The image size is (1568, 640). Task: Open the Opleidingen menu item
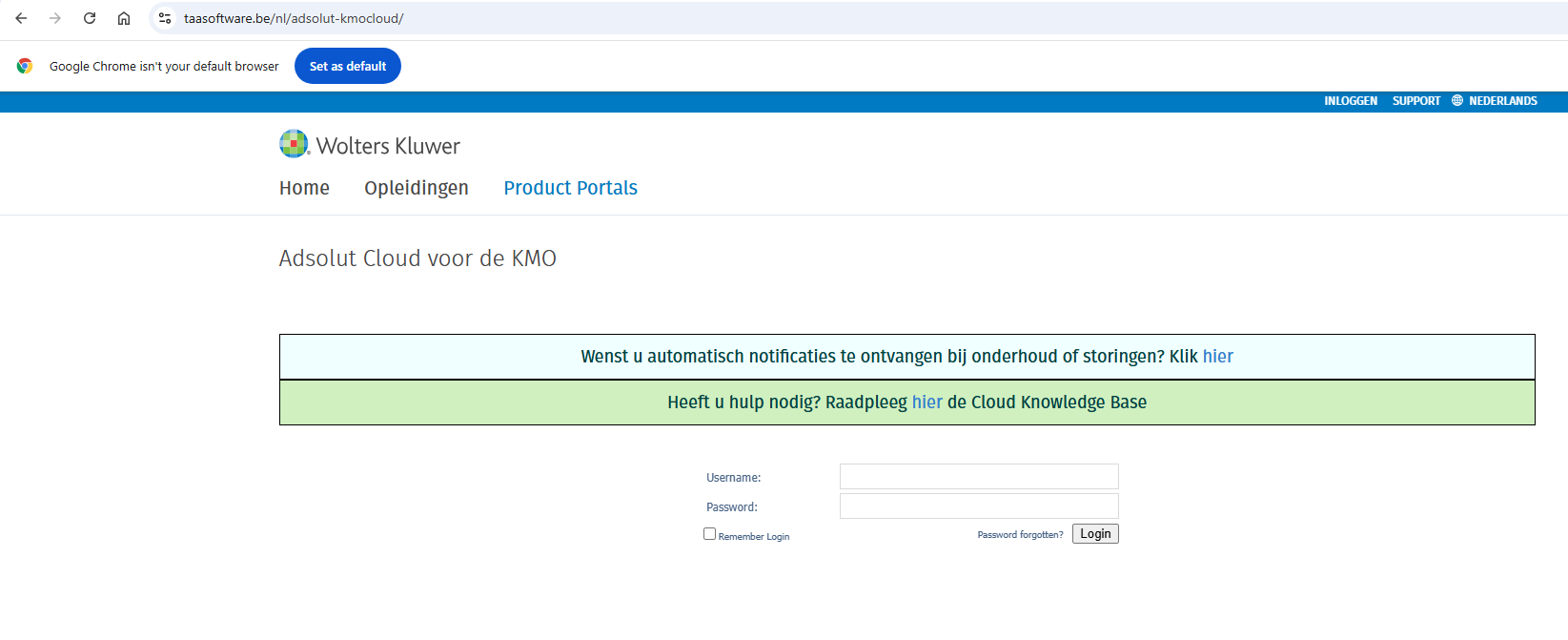pyautogui.click(x=417, y=188)
